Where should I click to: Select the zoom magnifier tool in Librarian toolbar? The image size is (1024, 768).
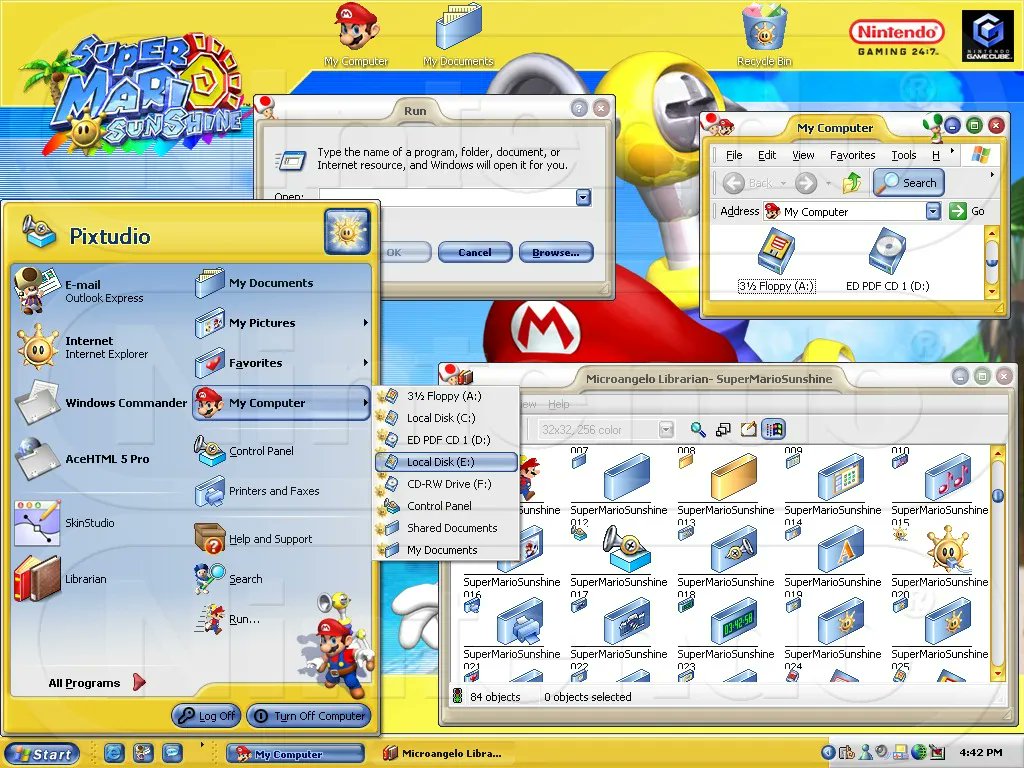(697, 429)
